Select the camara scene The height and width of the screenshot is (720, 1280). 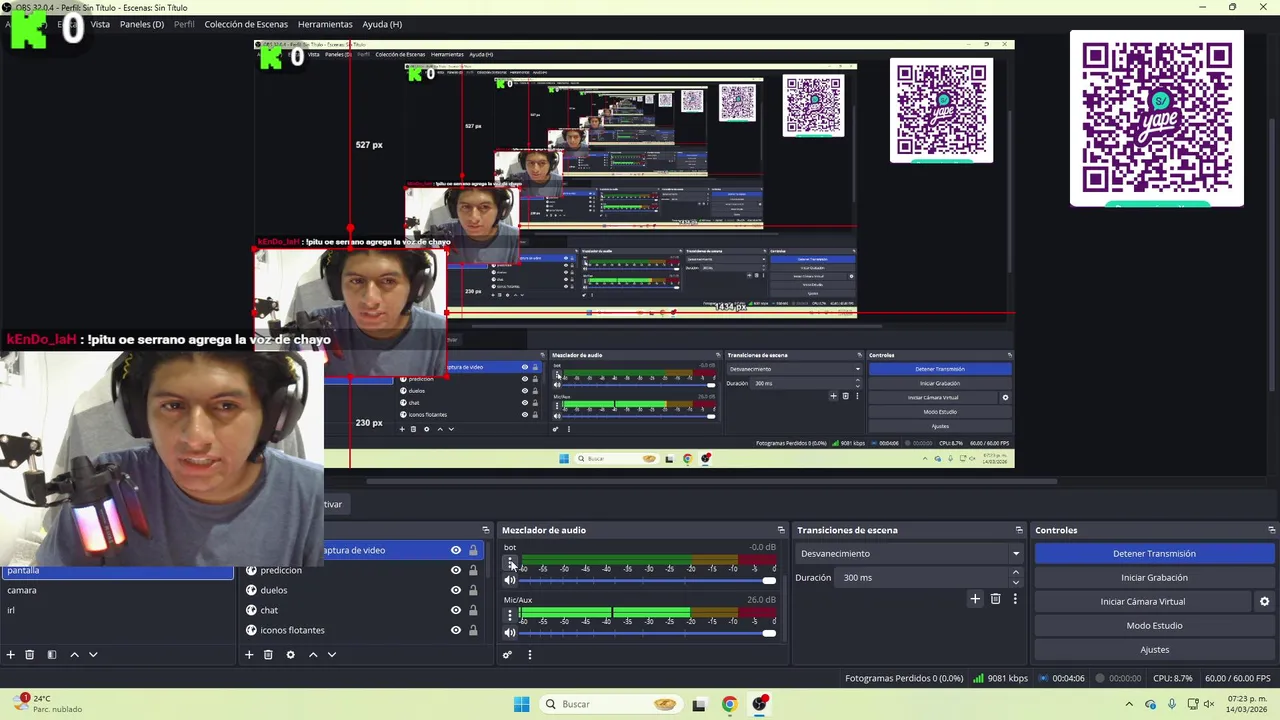[x=118, y=590]
